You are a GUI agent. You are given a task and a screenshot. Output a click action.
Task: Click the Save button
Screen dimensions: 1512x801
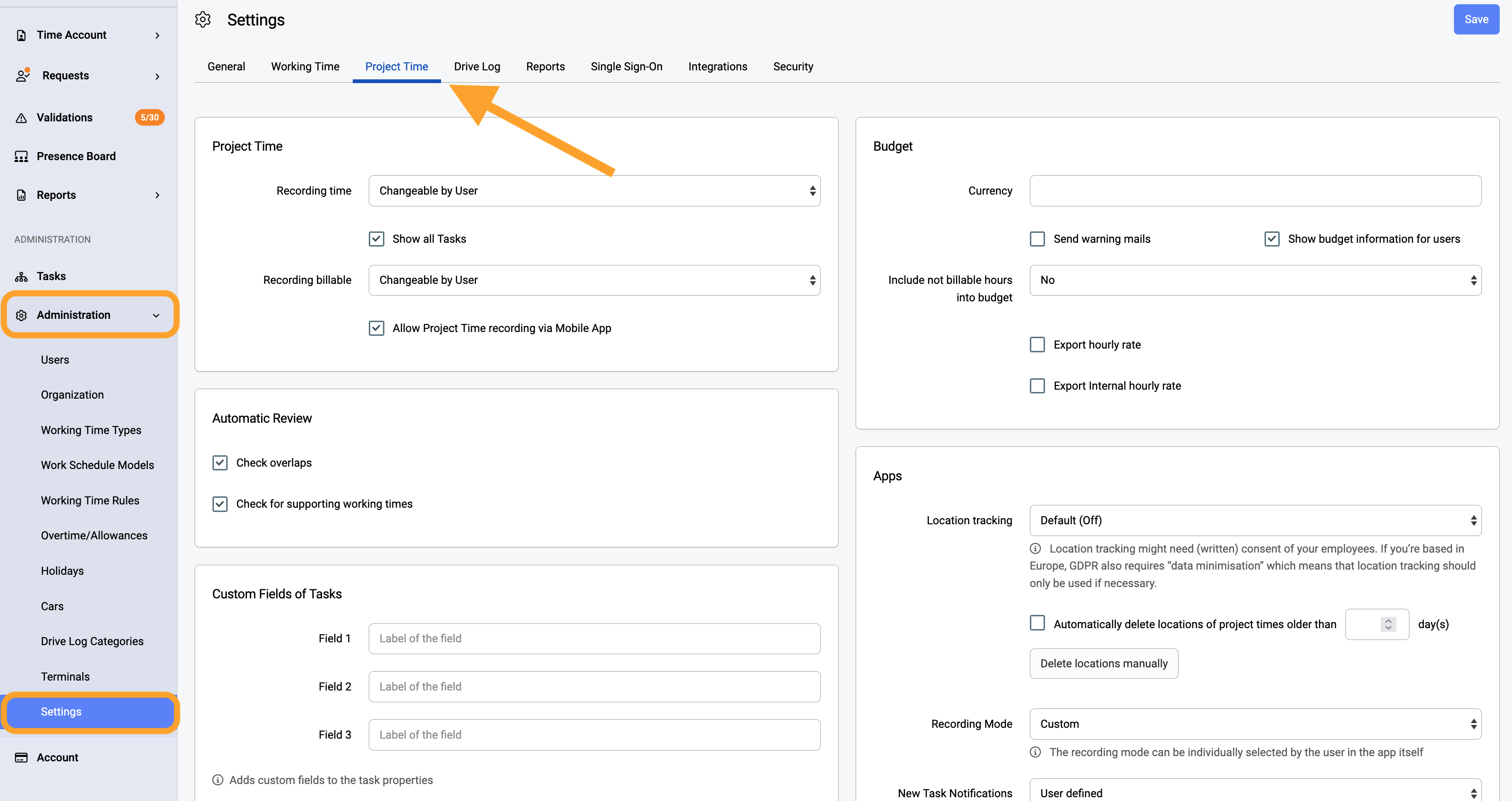pyautogui.click(x=1476, y=19)
